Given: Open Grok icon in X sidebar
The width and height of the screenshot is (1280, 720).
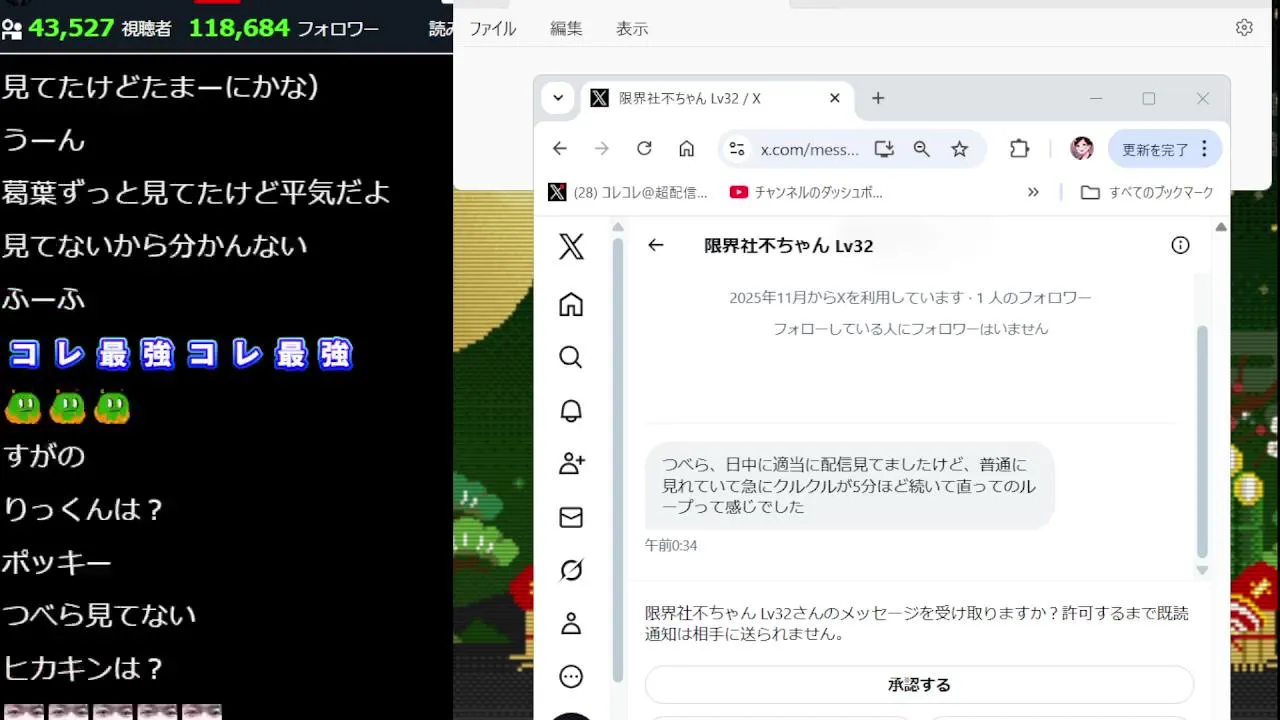Looking at the screenshot, I should 571,570.
